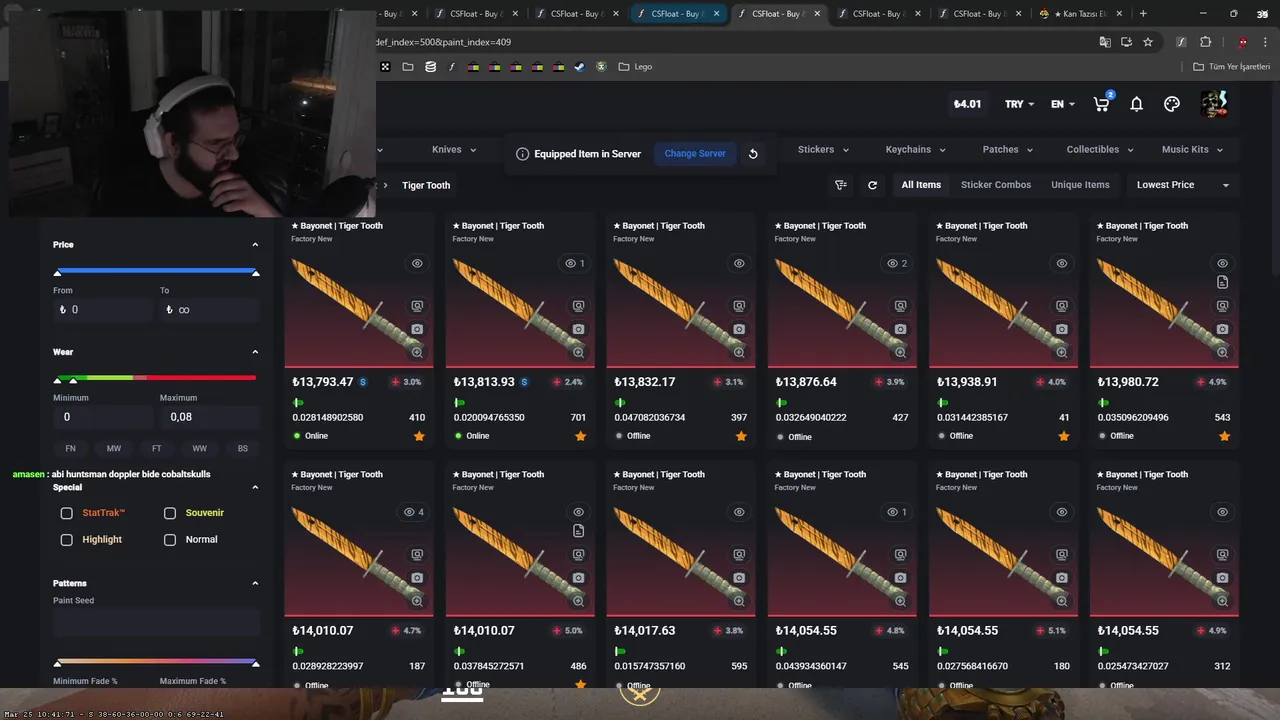Favorite the ₺13,938.91 Bayonet with star

[1063, 436]
